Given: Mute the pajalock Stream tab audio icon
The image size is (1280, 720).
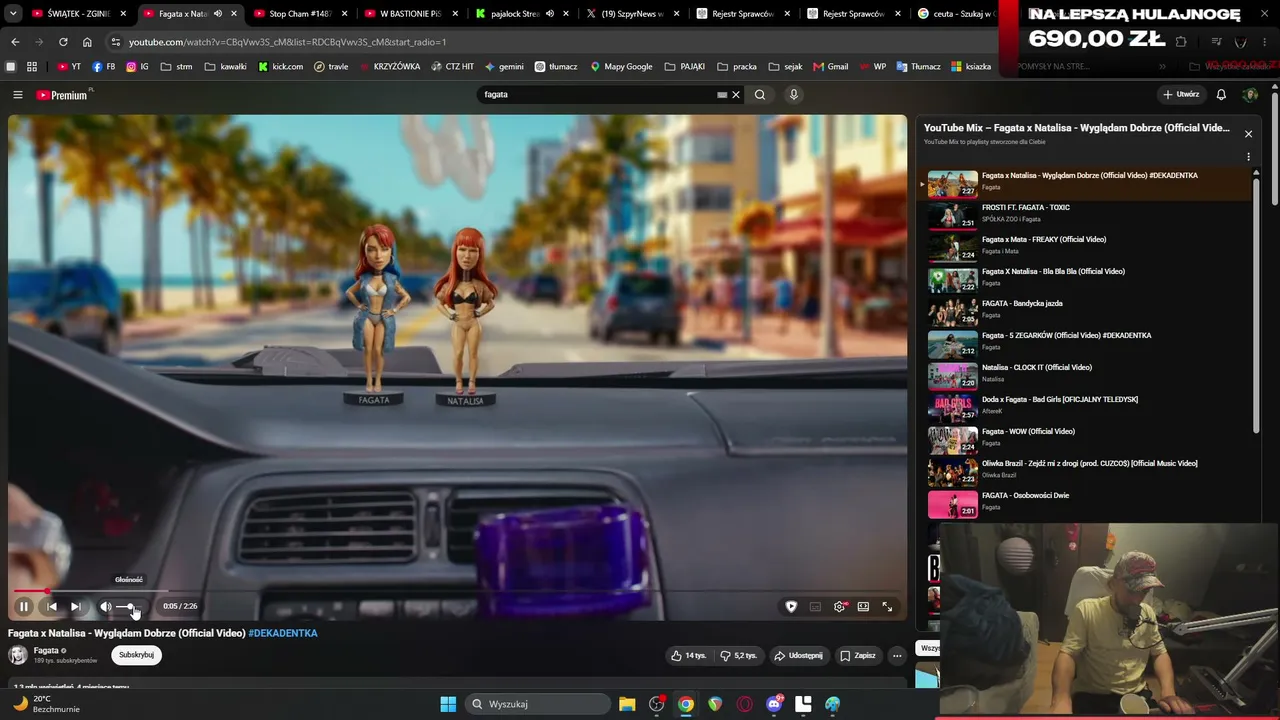Looking at the screenshot, I should [549, 14].
